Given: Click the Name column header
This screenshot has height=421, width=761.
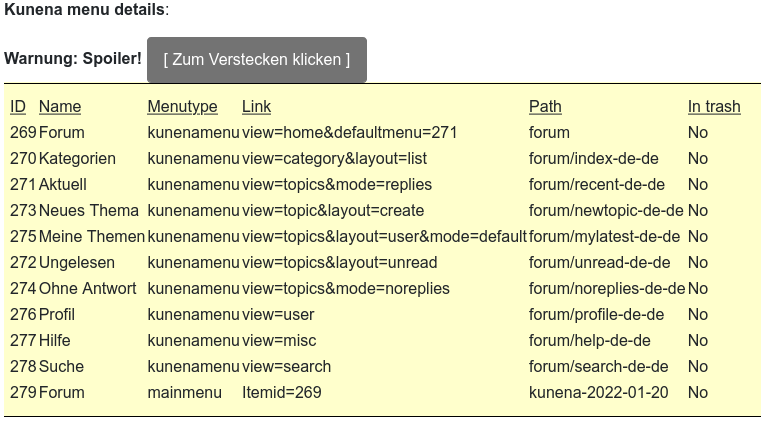Looking at the screenshot, I should pos(60,106).
